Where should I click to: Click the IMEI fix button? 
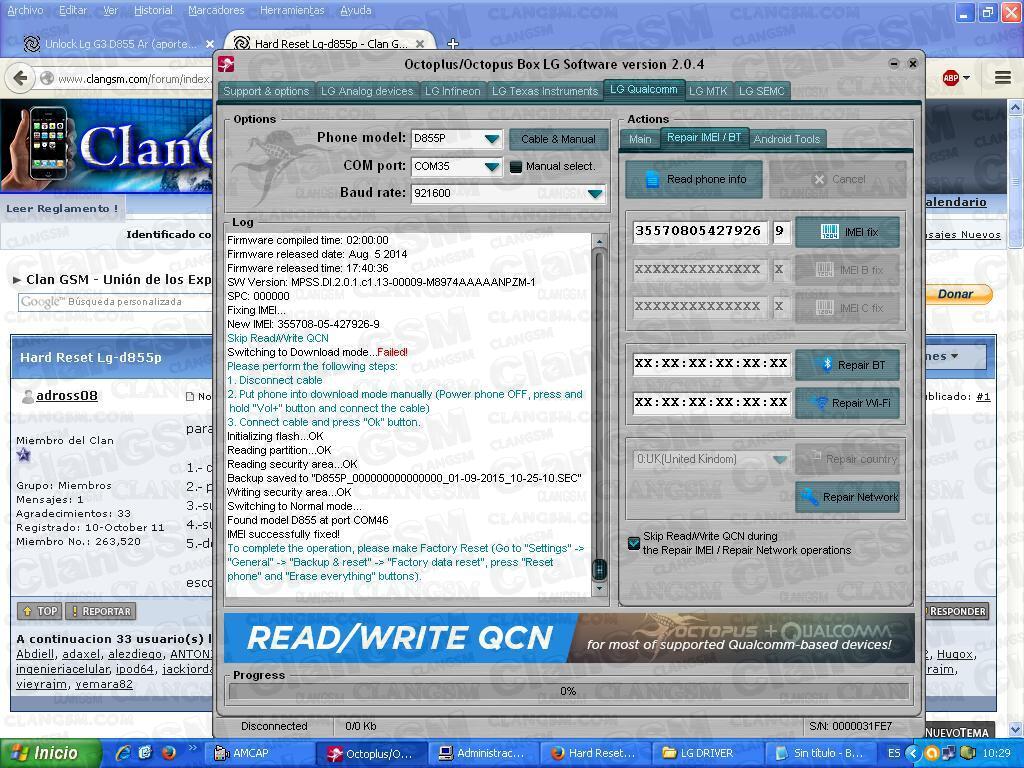click(847, 232)
